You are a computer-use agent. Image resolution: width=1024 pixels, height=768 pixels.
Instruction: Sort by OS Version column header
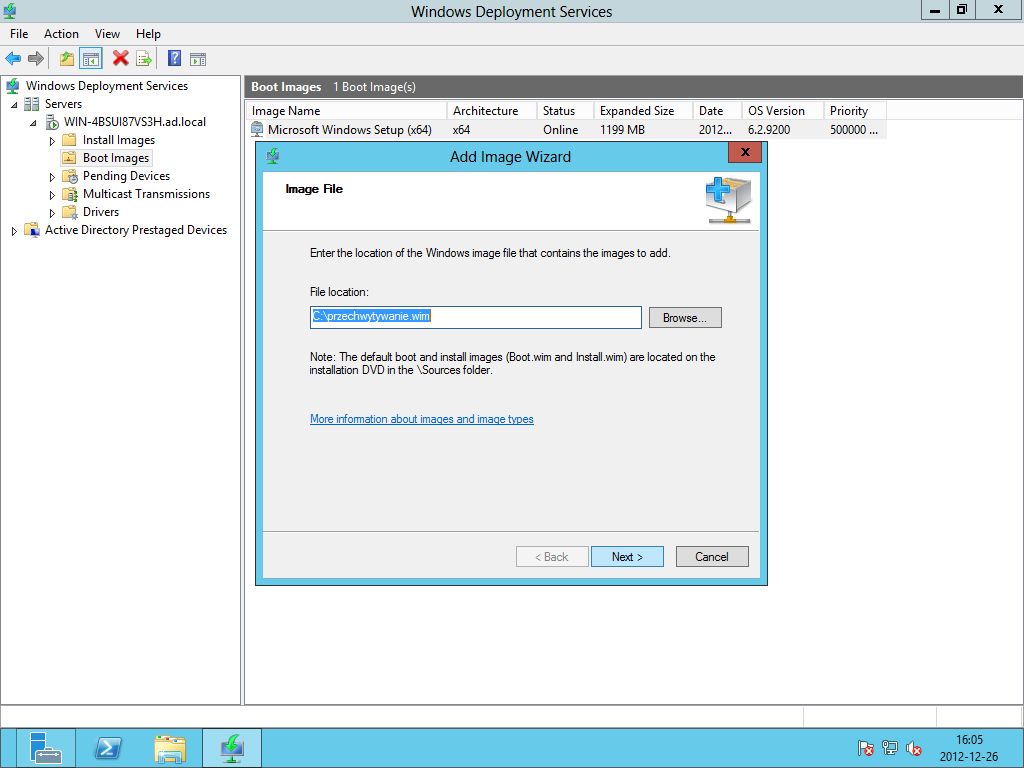coord(782,111)
